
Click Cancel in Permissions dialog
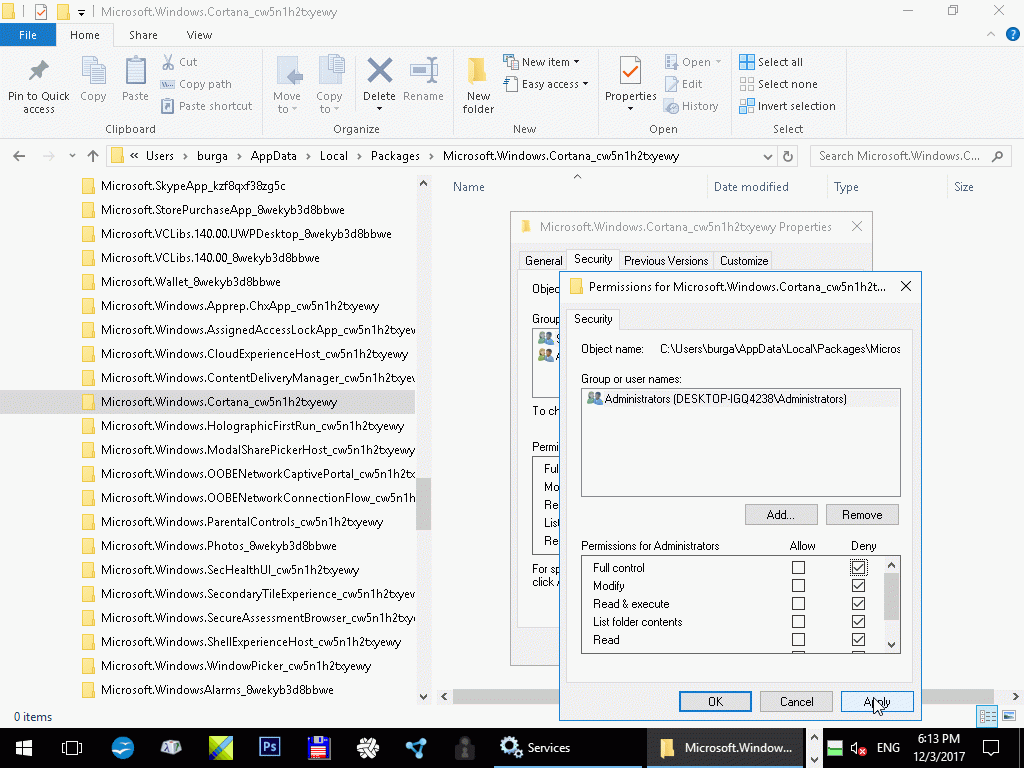pos(797,701)
